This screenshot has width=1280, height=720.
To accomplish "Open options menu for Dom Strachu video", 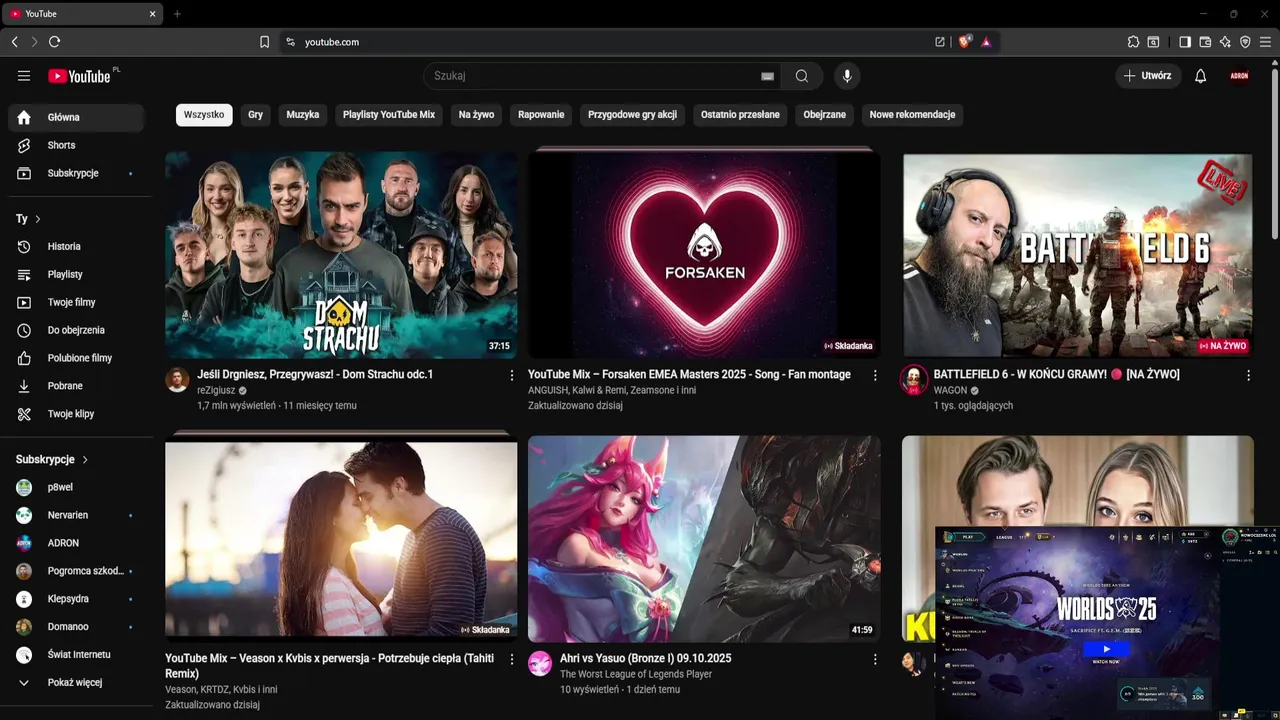I will (512, 375).
